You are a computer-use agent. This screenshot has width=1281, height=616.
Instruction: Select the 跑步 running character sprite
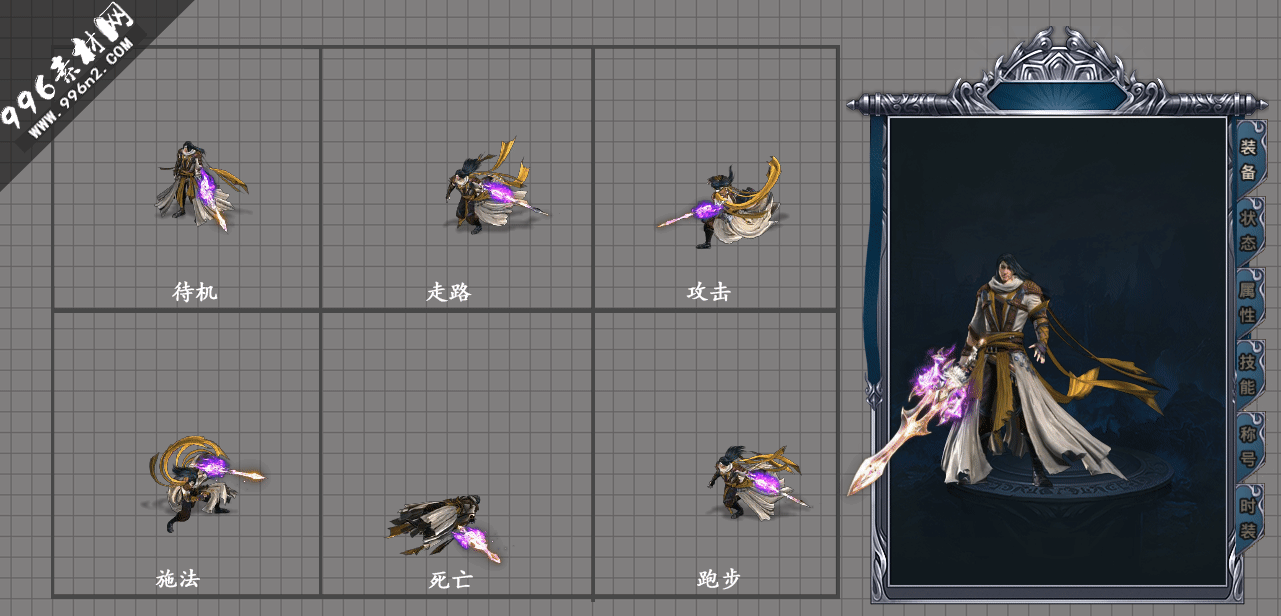(x=757, y=482)
